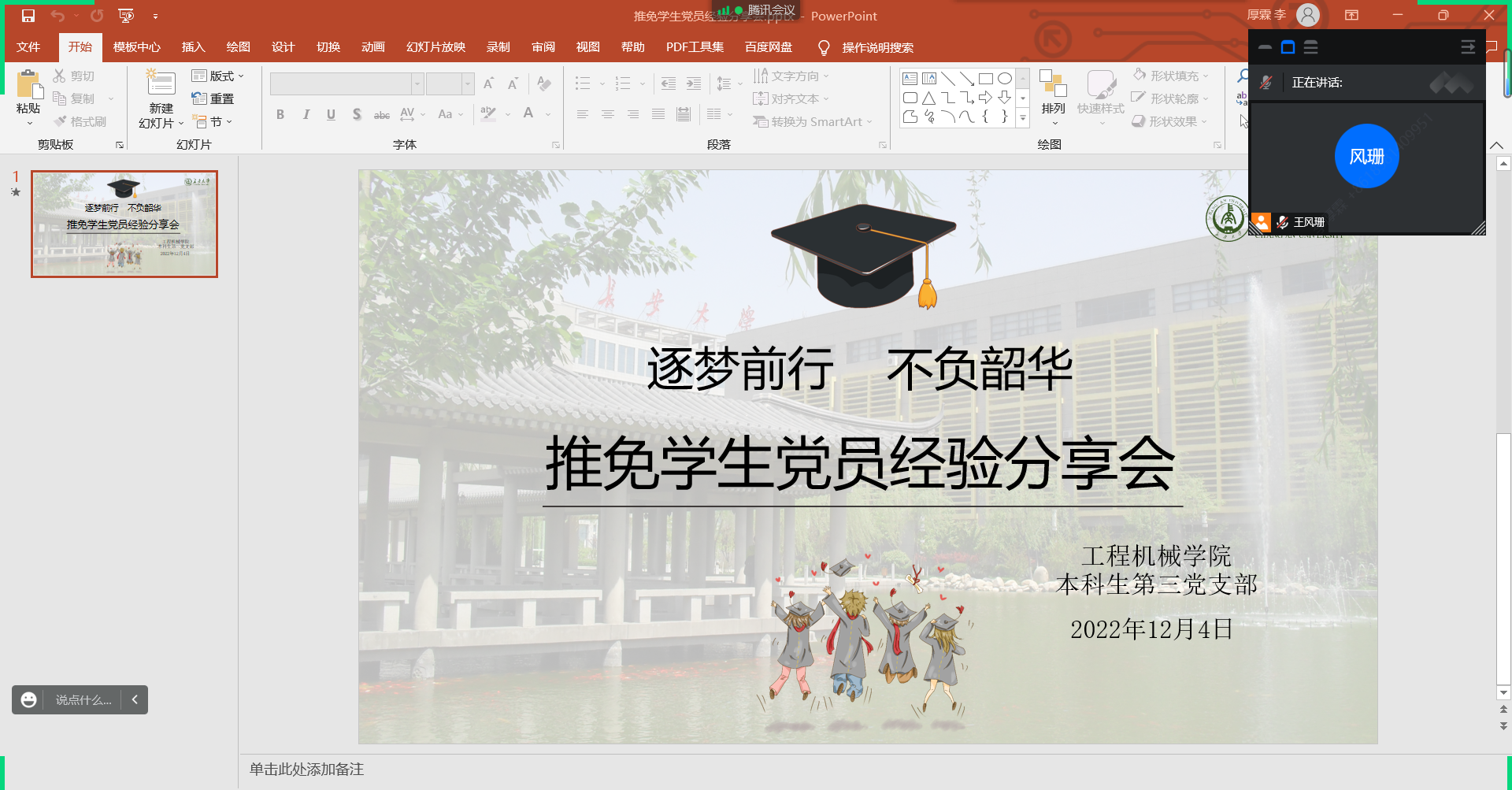
Task: Open the Layout (版式) dropdown
Action: pyautogui.click(x=218, y=76)
